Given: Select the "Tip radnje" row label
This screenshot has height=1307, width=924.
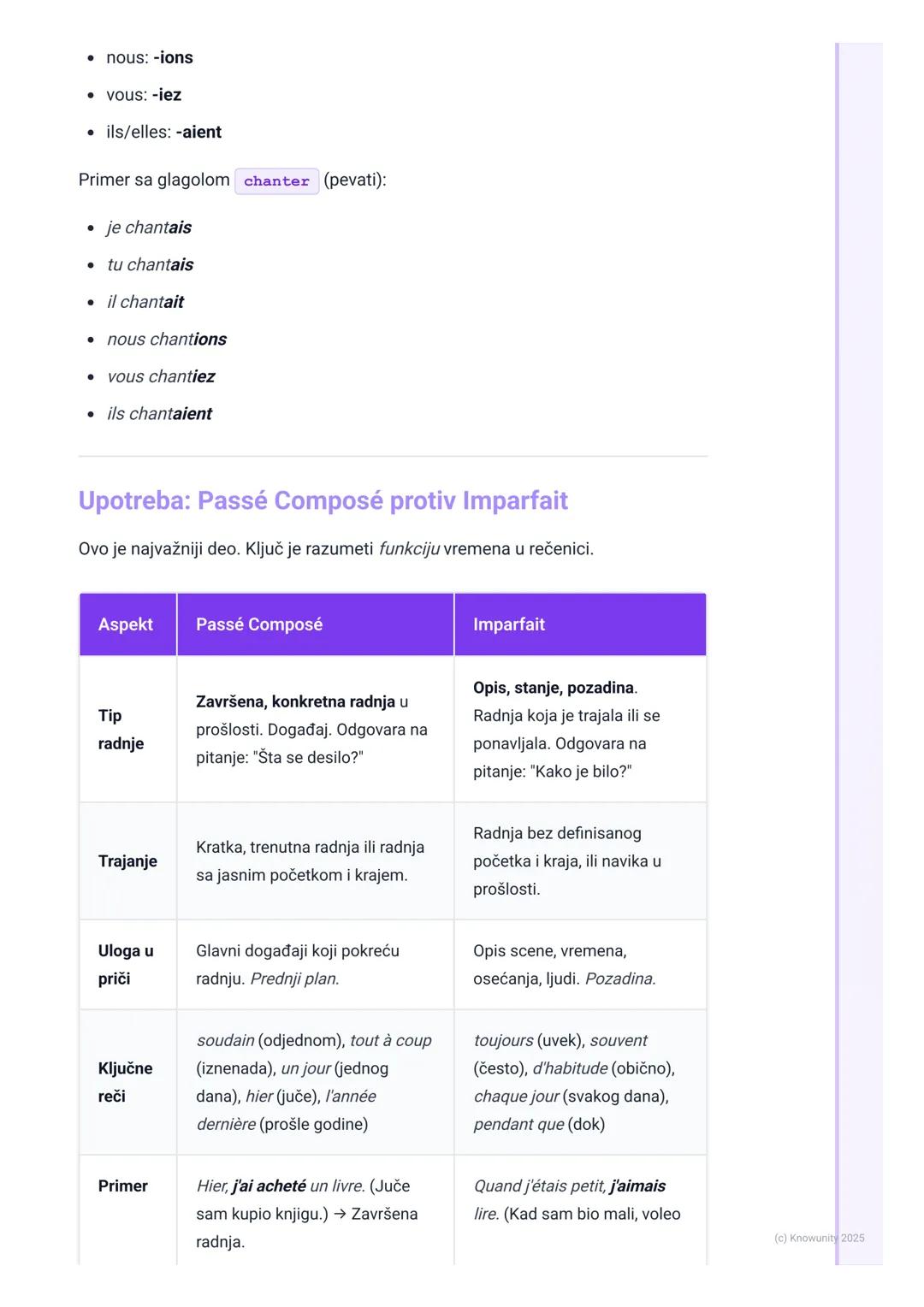Looking at the screenshot, I should pos(121,729).
